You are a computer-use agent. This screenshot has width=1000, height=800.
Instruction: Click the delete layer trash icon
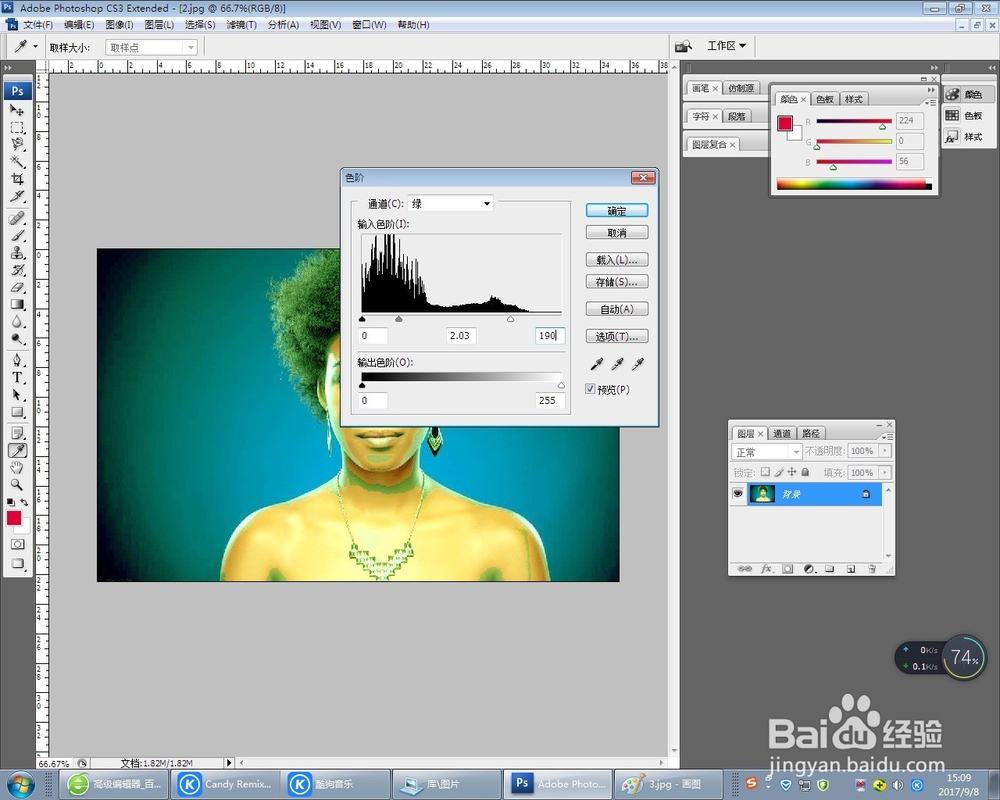872,568
